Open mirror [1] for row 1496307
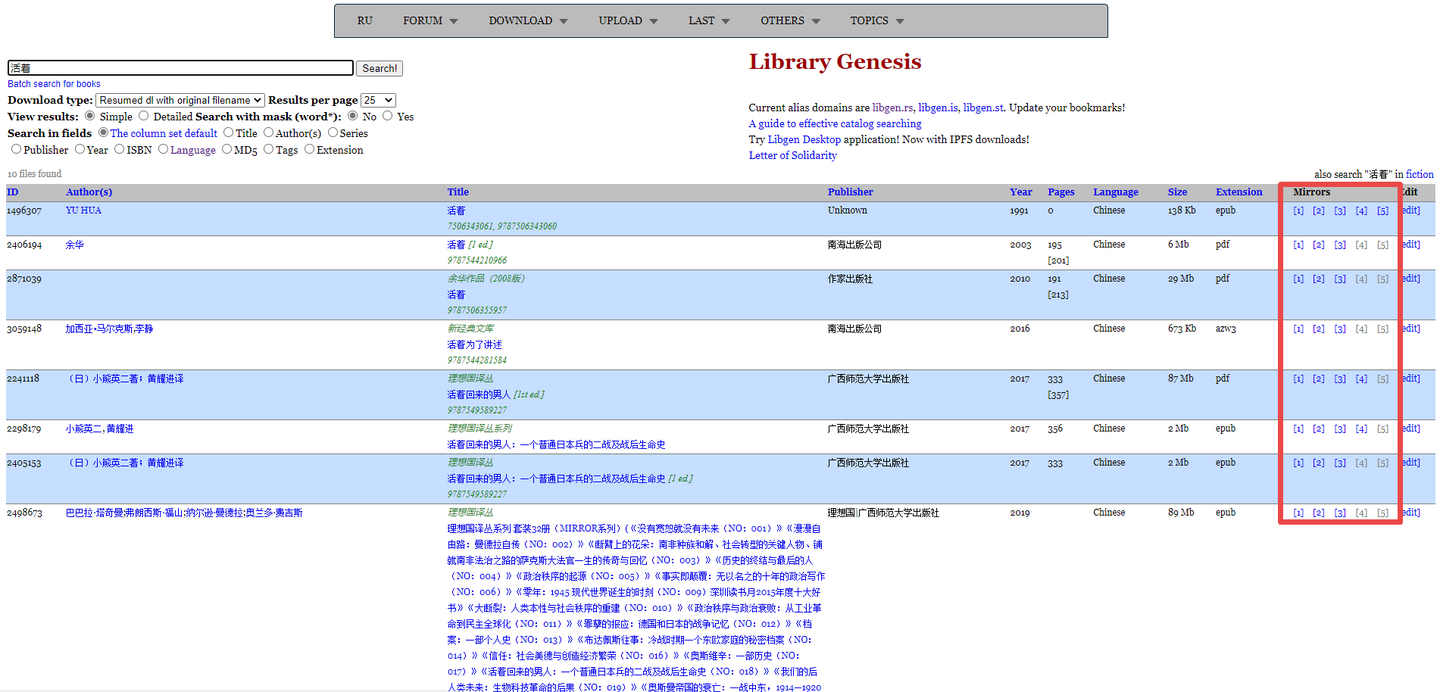The height and width of the screenshot is (692, 1440). click(1298, 211)
